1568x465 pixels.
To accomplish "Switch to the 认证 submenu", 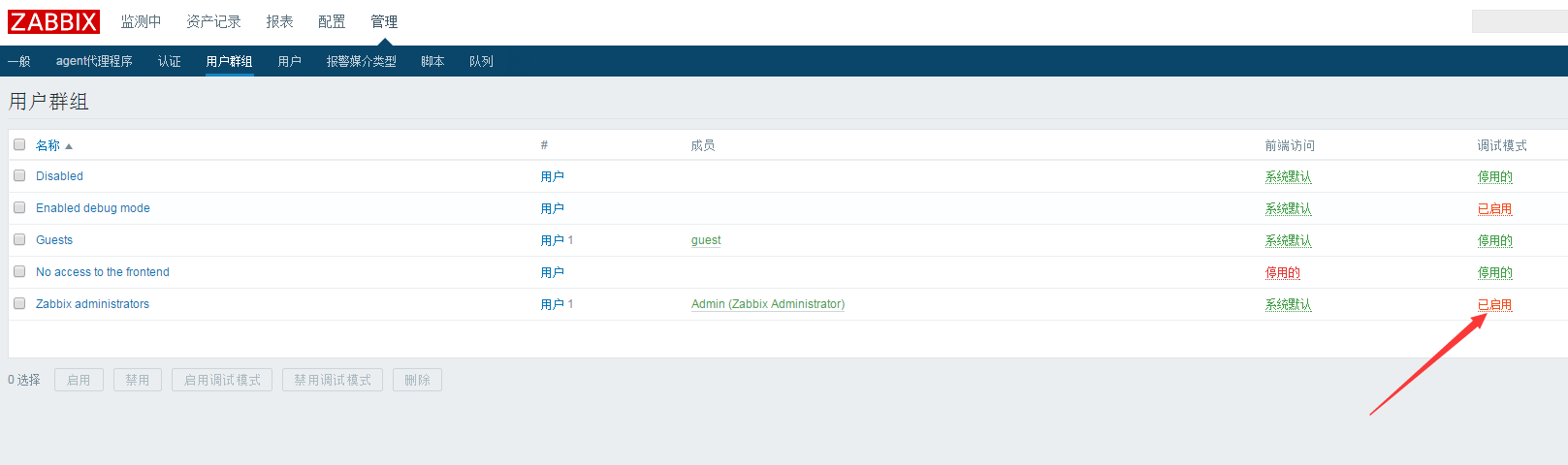I will (x=170, y=61).
